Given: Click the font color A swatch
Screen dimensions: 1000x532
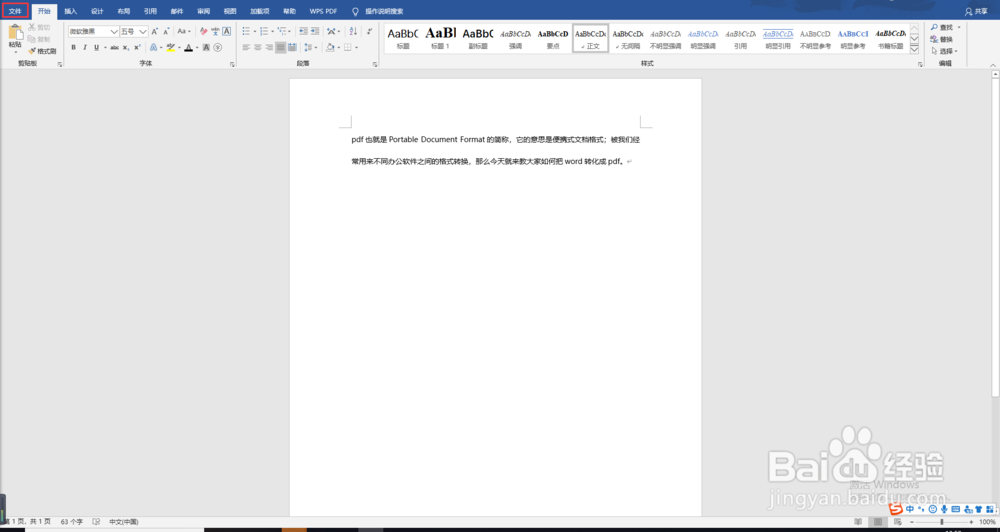Looking at the screenshot, I should pyautogui.click(x=188, y=47).
